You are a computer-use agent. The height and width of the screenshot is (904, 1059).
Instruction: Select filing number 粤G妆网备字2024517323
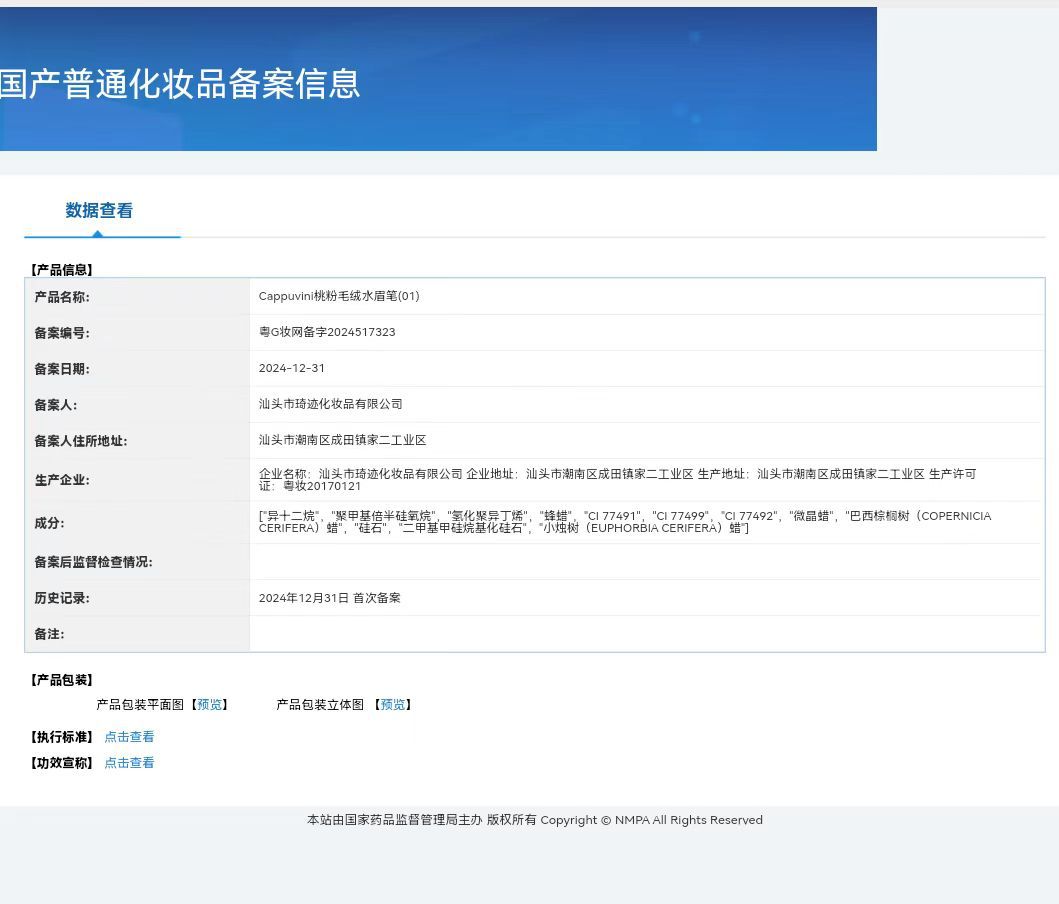coord(327,332)
